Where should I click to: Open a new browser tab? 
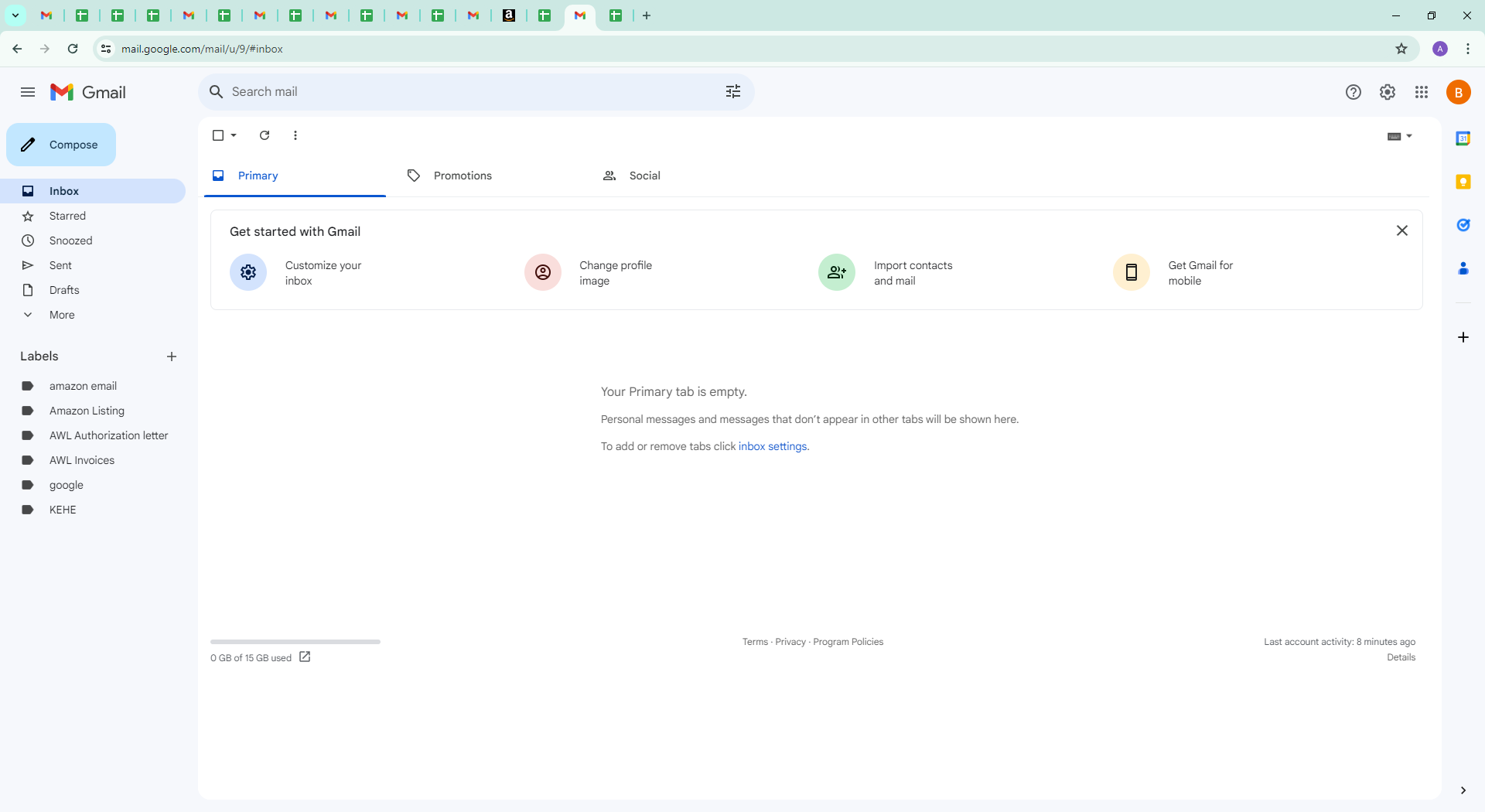coord(647,15)
